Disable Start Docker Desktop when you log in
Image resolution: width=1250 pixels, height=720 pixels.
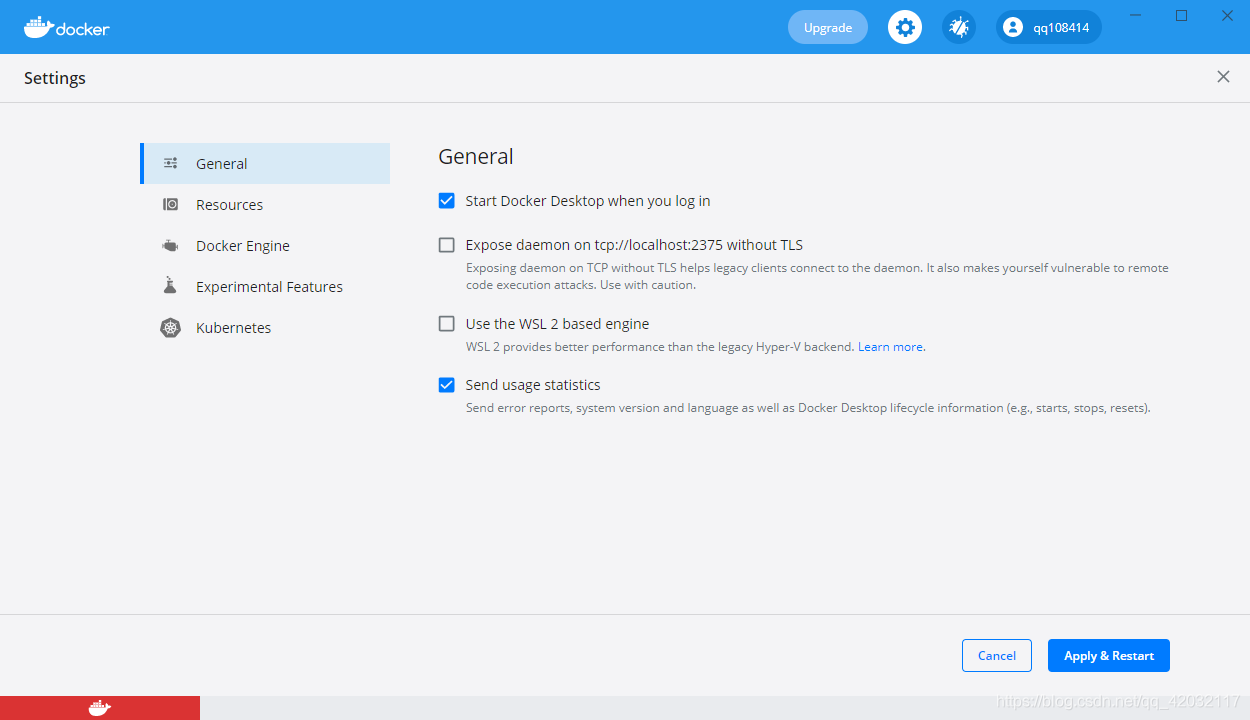(x=447, y=201)
